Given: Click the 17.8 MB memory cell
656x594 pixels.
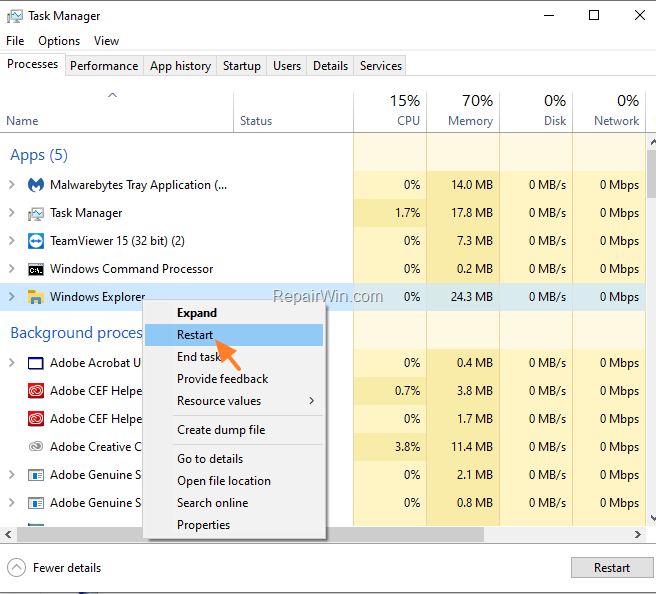Looking at the screenshot, I should (463, 213).
